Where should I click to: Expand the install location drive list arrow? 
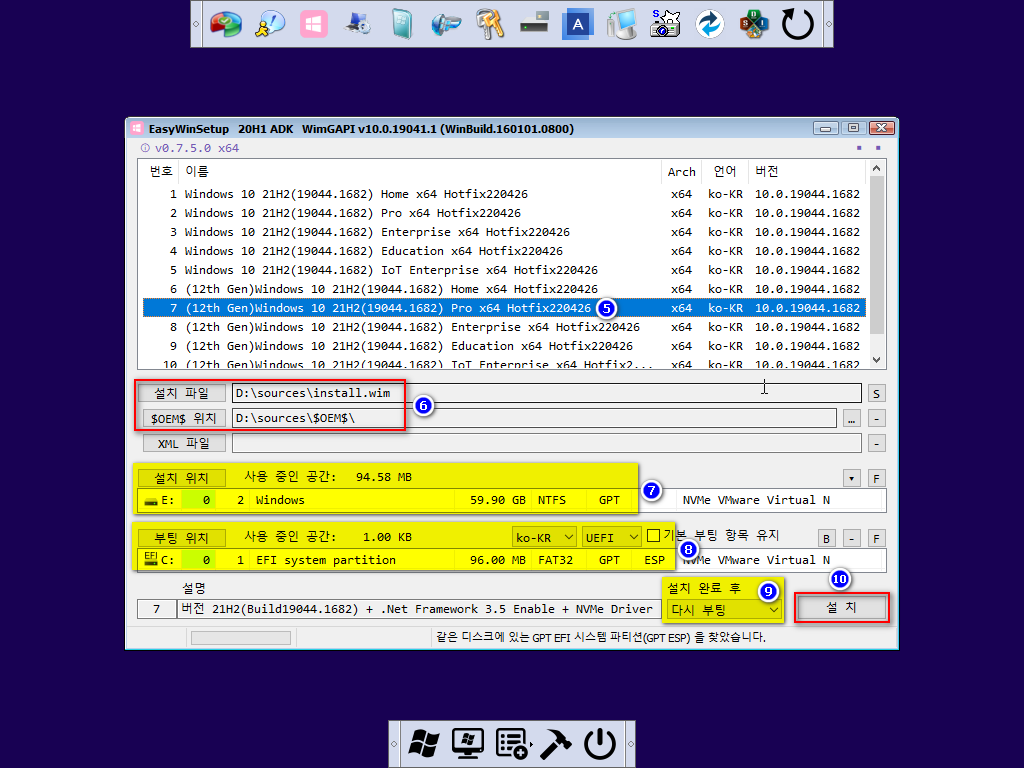(852, 478)
